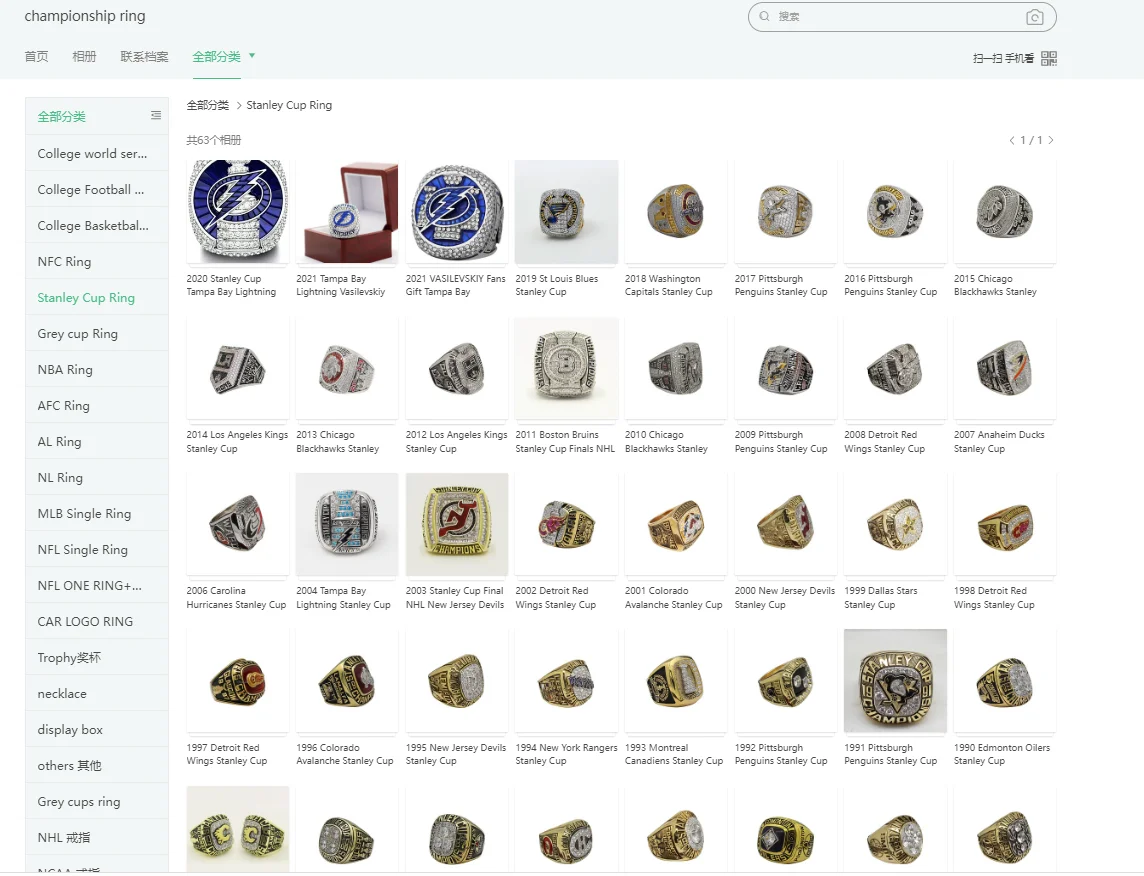Open the NFL Single Ring category
1144x876 pixels.
pyautogui.click(x=97, y=549)
